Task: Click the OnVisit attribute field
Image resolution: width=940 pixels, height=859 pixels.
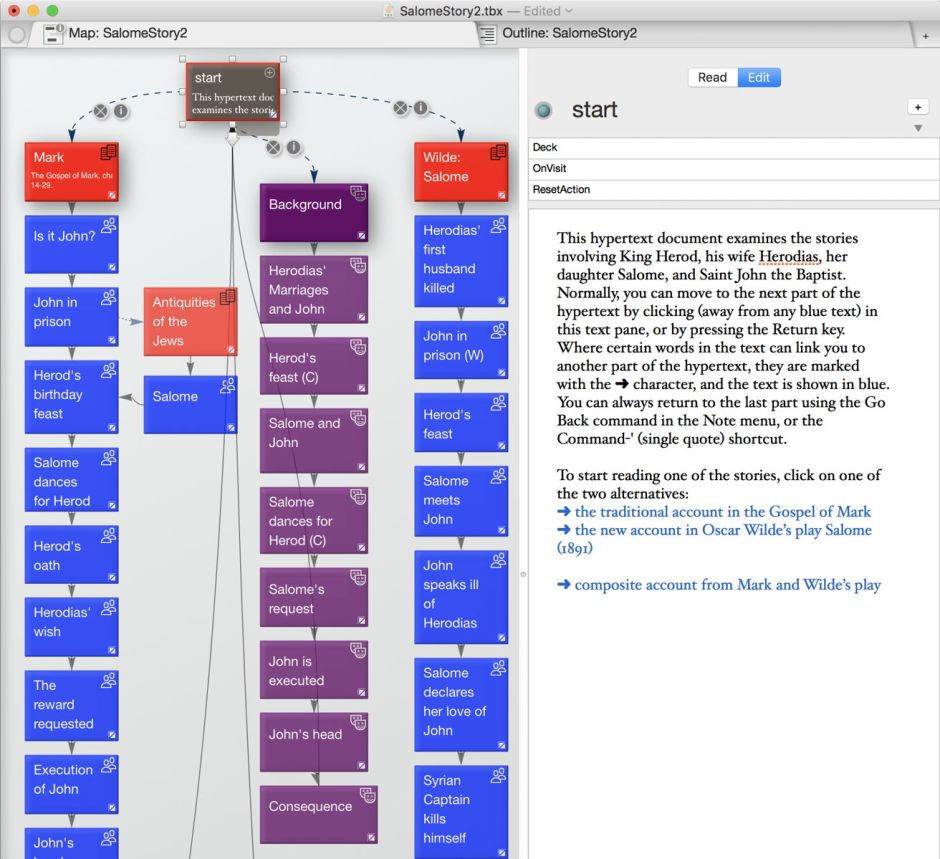Action: 734,168
